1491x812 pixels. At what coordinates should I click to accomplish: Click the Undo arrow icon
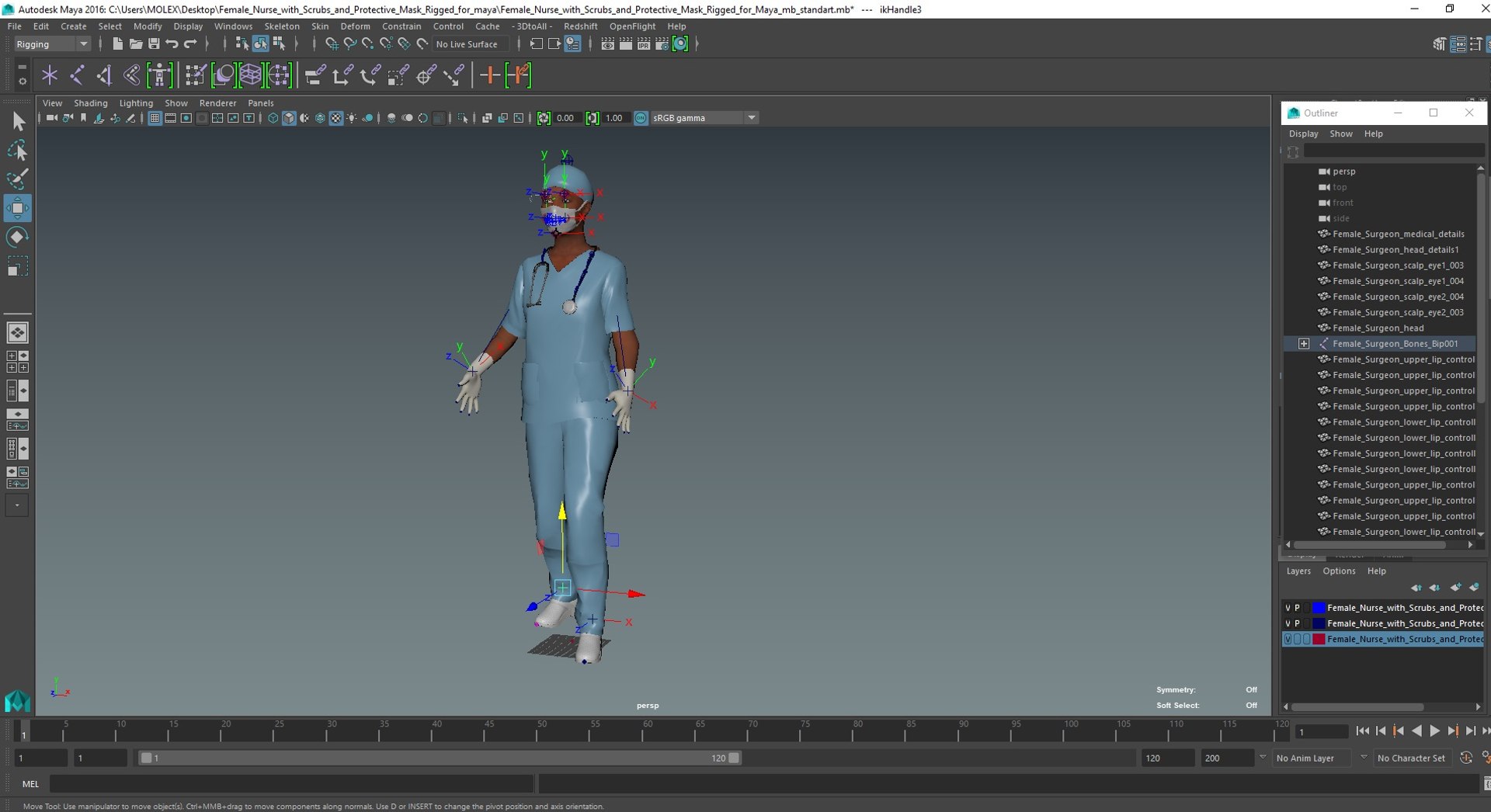[x=172, y=44]
